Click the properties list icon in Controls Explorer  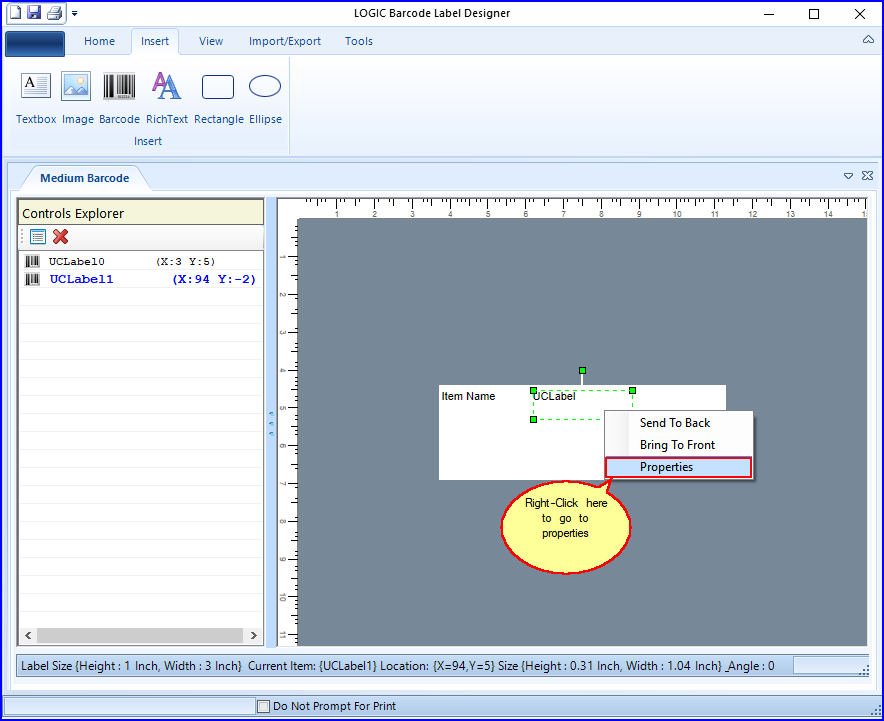[x=38, y=237]
